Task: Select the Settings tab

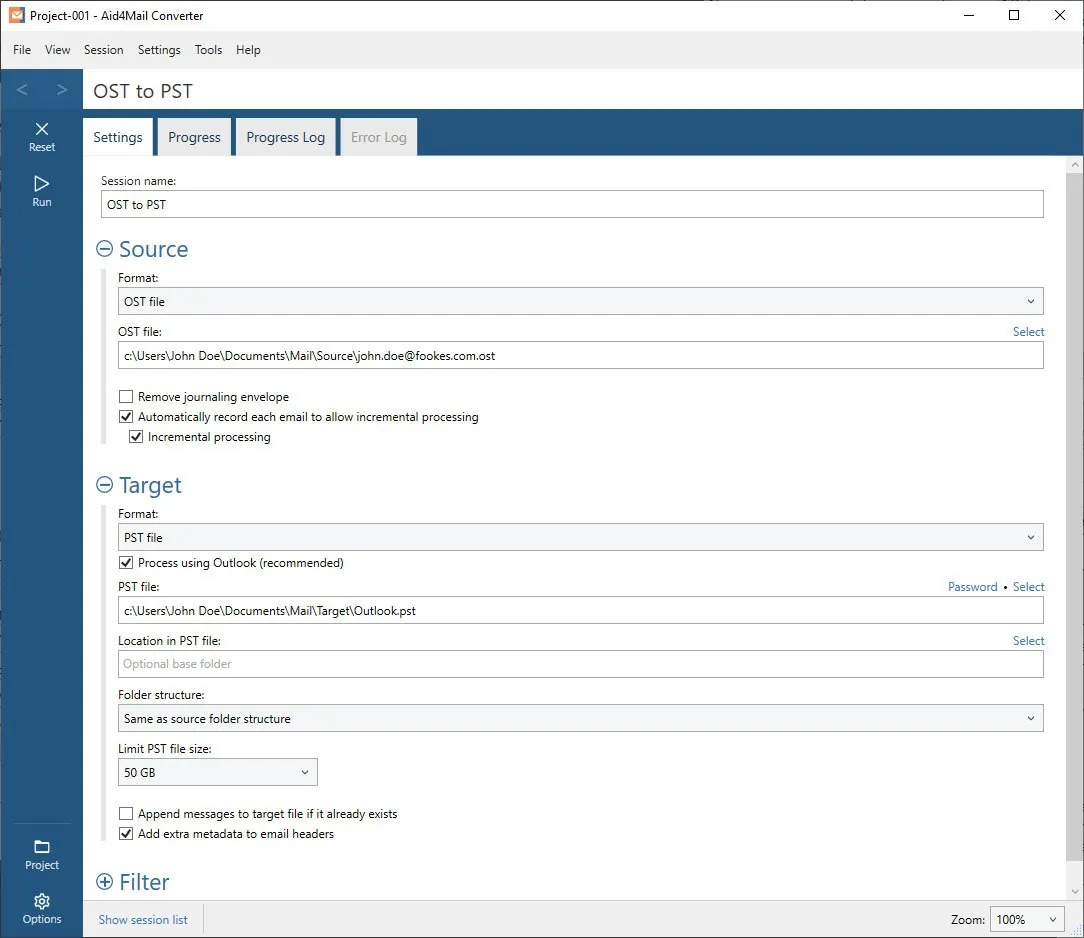Action: 118,137
